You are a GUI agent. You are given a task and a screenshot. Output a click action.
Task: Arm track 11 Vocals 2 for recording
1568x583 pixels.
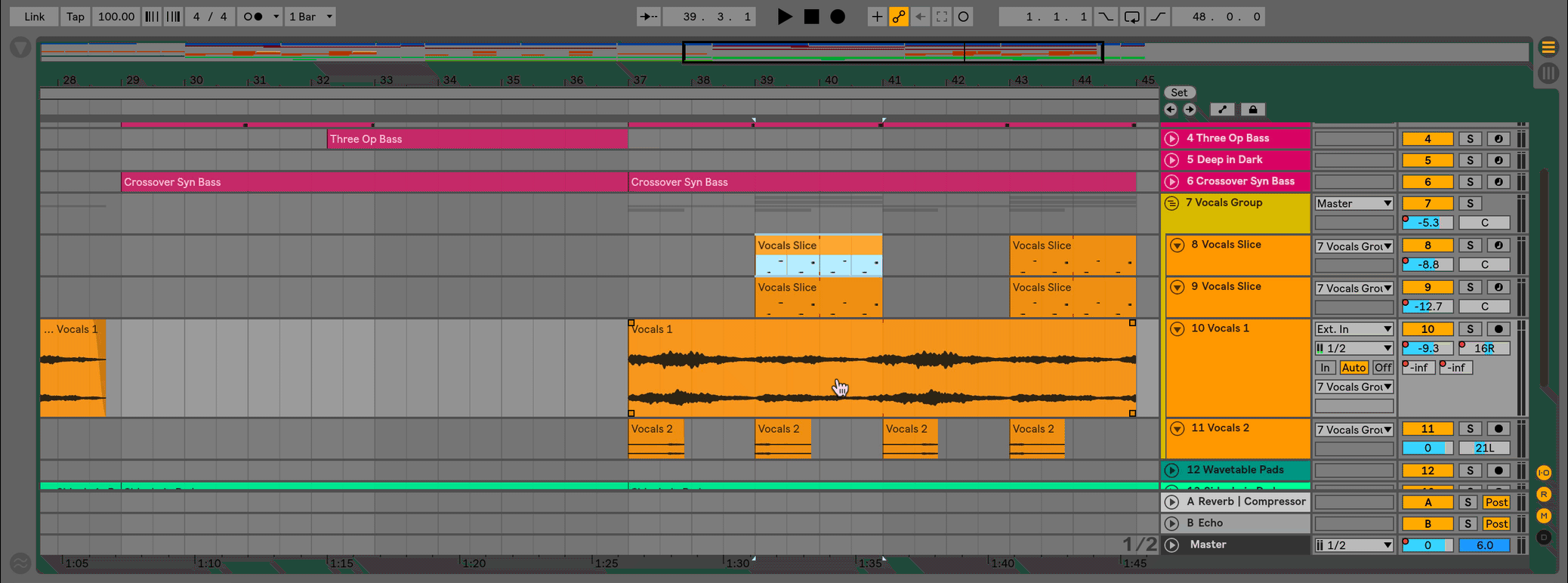[1499, 429]
